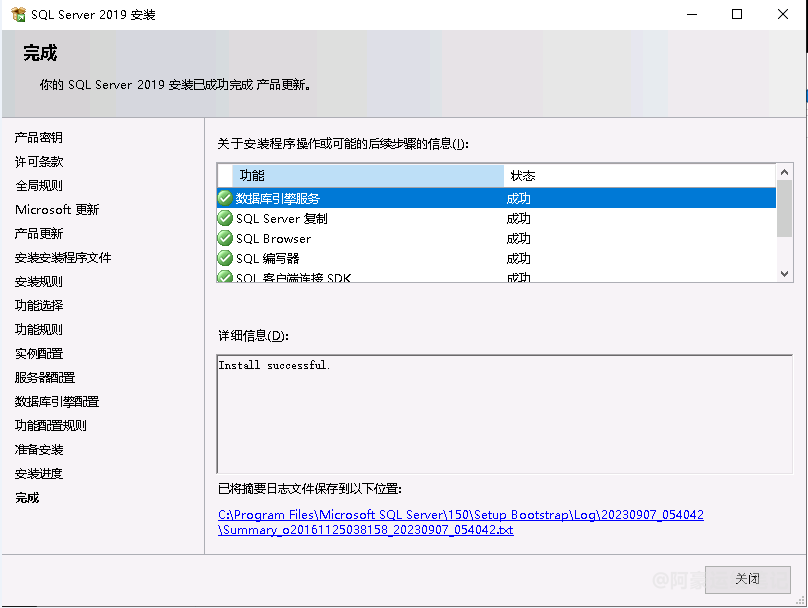This screenshot has height=608, width=808.
Task: Click the 功能规则 step
Action: pyautogui.click(x=39, y=330)
